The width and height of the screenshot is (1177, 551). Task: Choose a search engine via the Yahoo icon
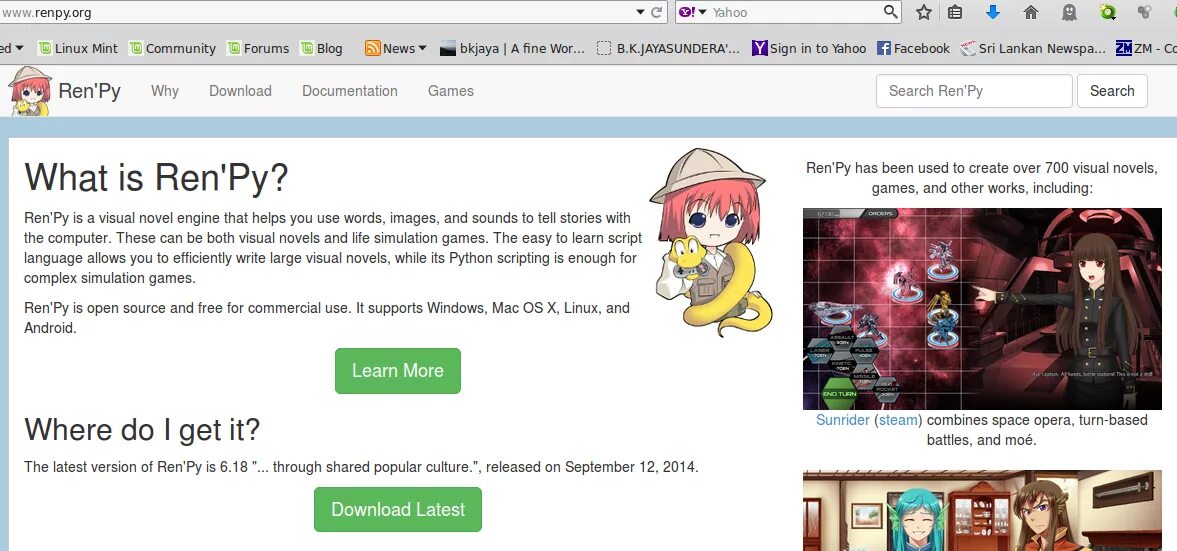(x=693, y=12)
